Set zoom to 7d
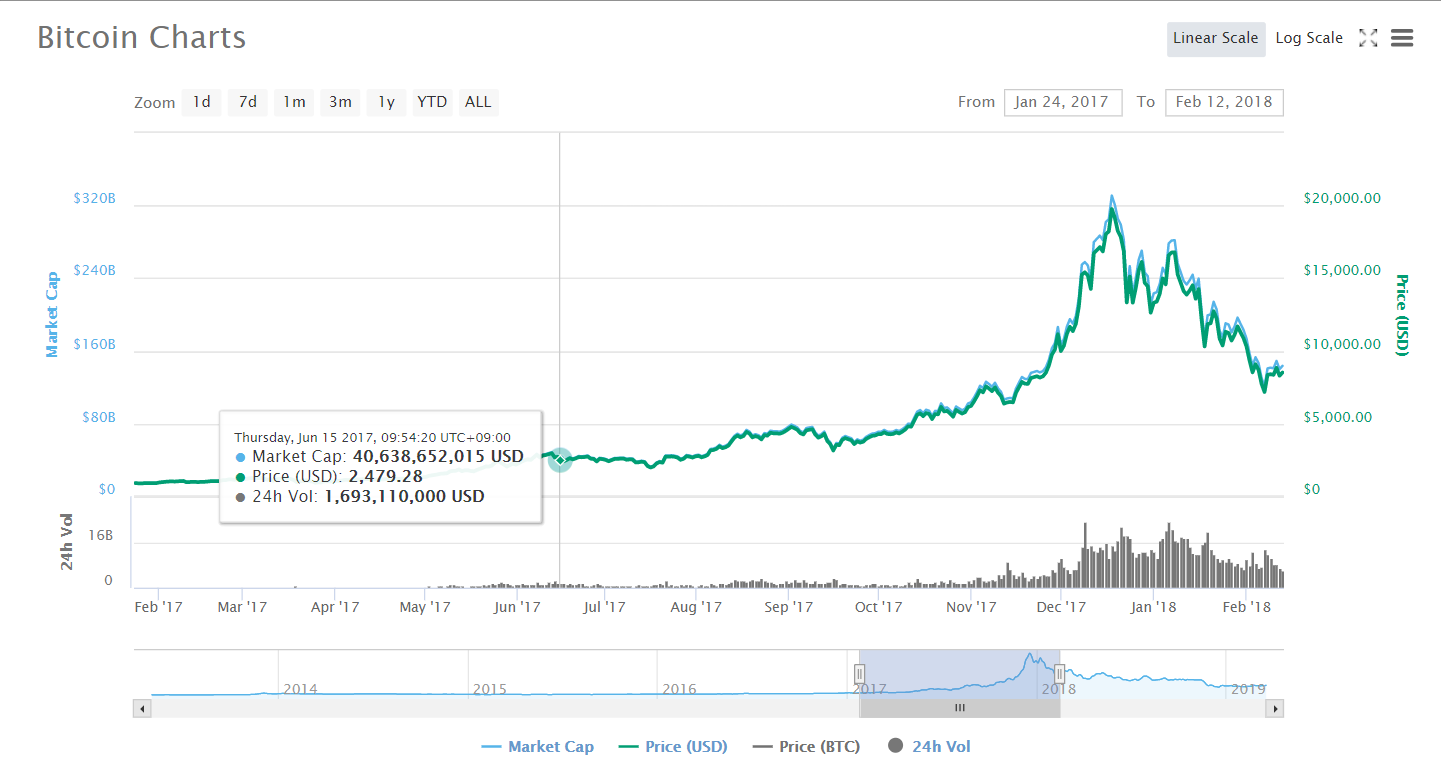1441x770 pixels. 247,102
